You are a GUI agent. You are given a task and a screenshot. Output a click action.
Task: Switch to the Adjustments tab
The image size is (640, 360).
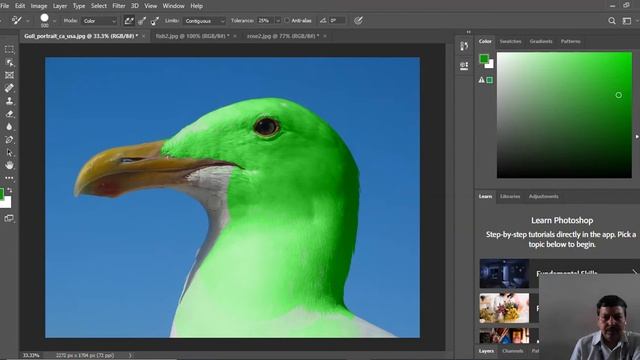[544, 196]
